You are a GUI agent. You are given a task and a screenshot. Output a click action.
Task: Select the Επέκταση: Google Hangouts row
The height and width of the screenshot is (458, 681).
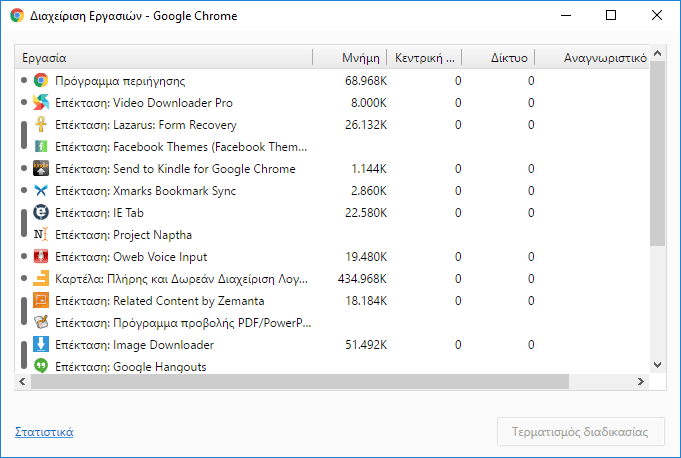tap(332, 366)
